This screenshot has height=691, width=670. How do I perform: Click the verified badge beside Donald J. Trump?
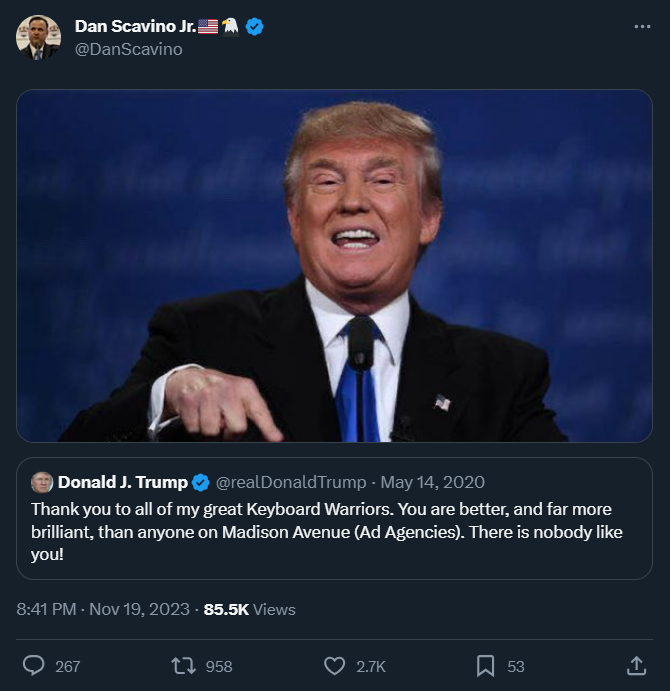pyautogui.click(x=200, y=483)
